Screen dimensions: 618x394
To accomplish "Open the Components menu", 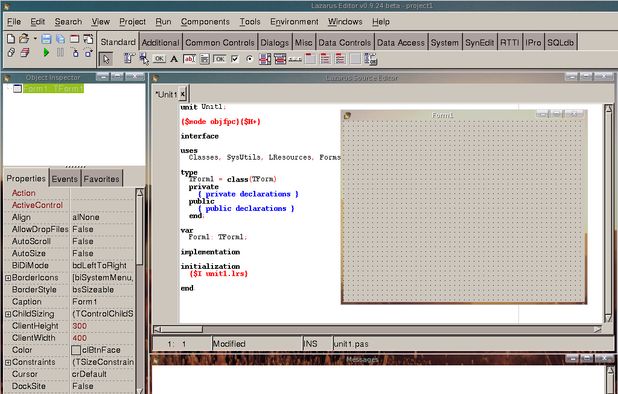I will 205,22.
